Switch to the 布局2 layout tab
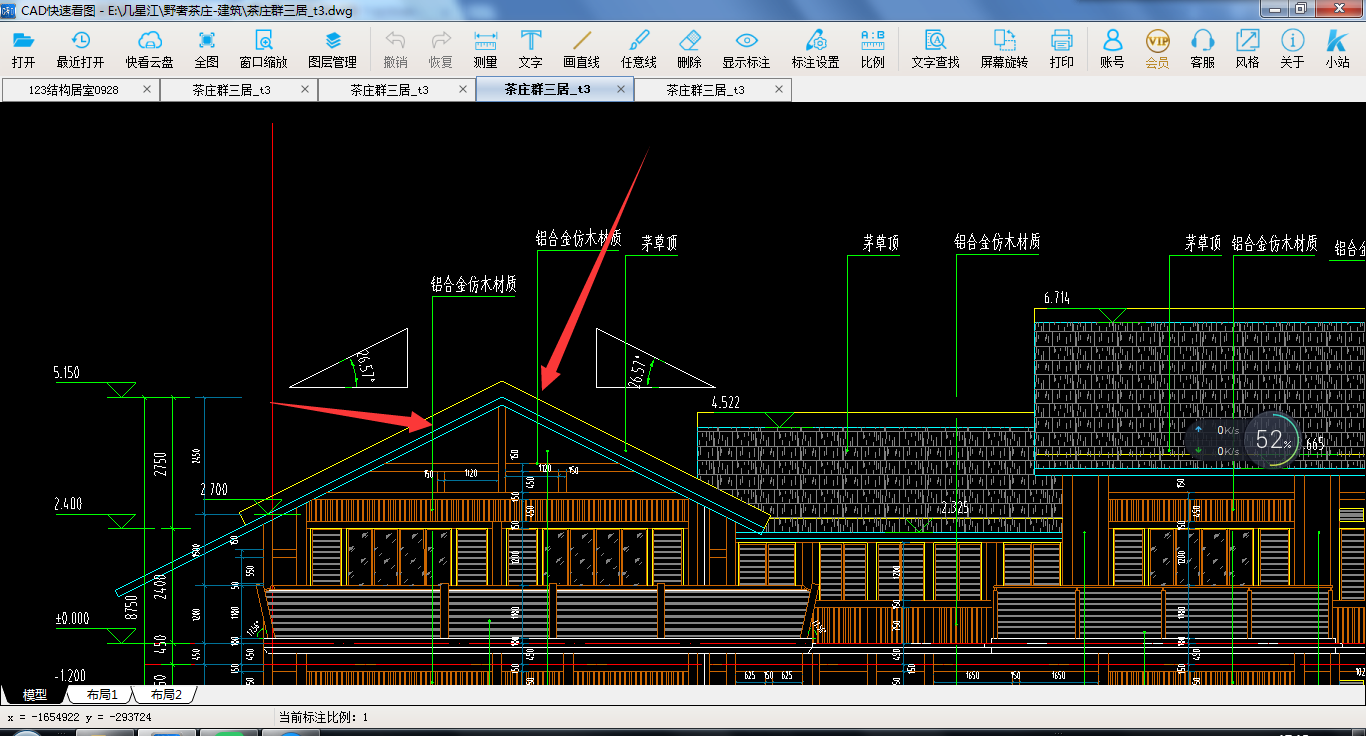The image size is (1366, 736). tap(166, 694)
